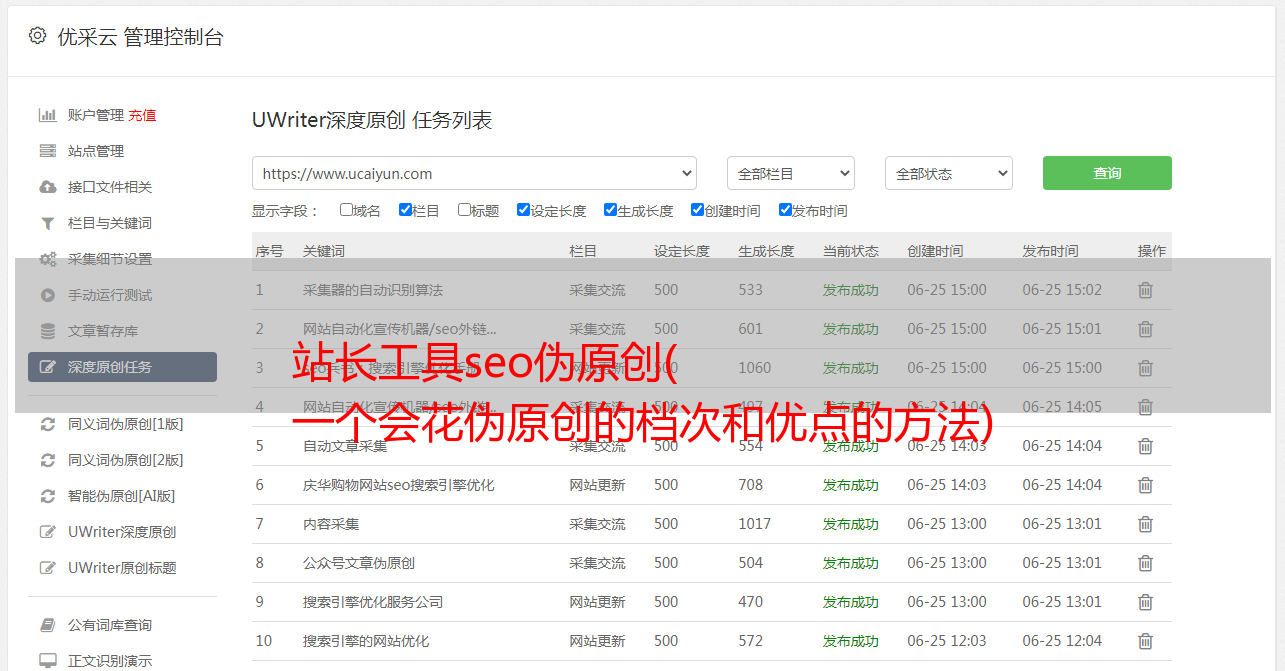Click generated length 1017 in row 7
The width and height of the screenshot is (1285, 671).
pos(755,524)
